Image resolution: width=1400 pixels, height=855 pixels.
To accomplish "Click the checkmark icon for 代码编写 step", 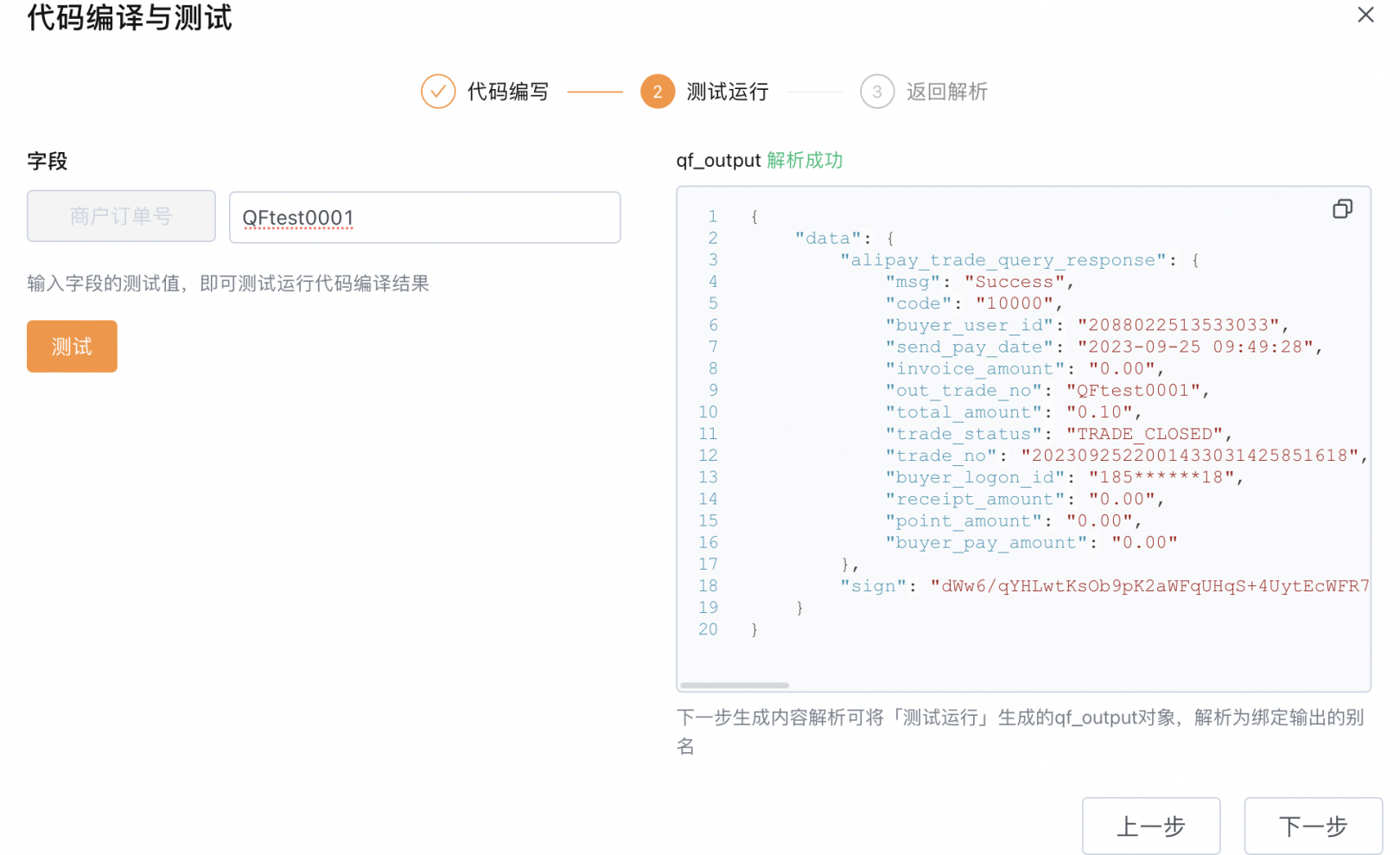I will pos(438,92).
